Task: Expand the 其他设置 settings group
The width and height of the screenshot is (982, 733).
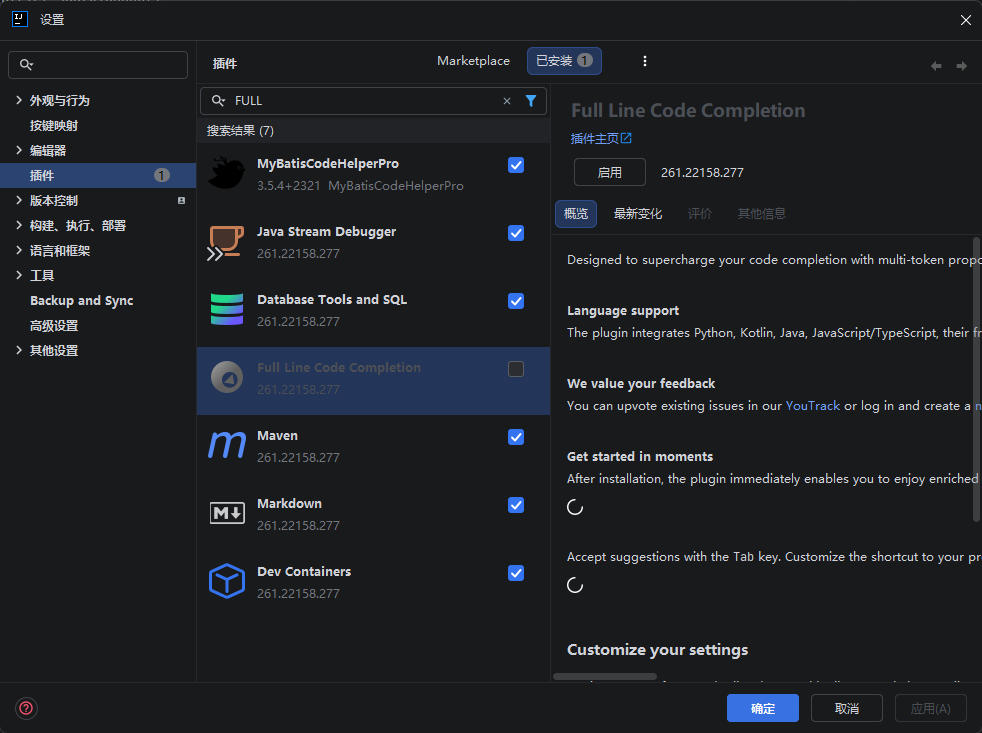Action: click(x=19, y=351)
